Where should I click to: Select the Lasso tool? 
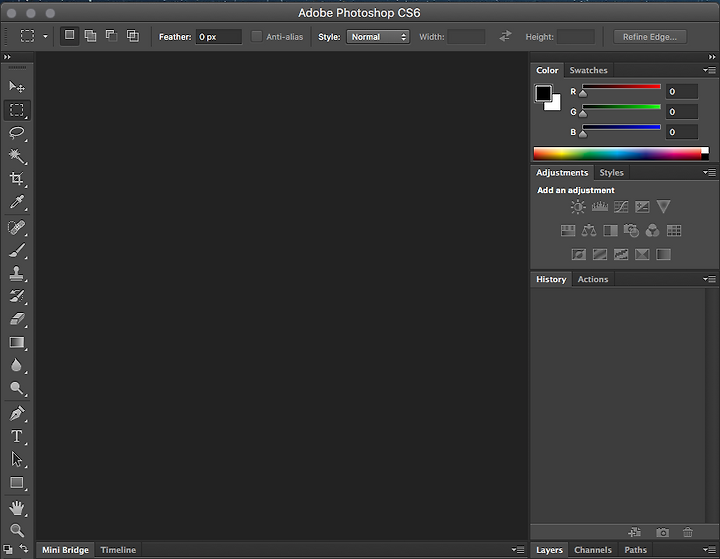tap(17, 133)
